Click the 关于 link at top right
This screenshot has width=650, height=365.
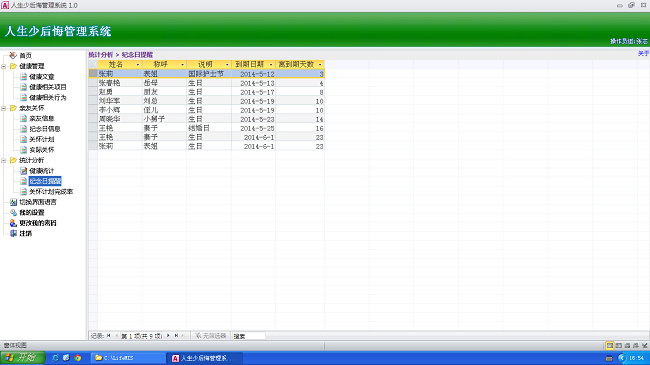click(x=643, y=54)
